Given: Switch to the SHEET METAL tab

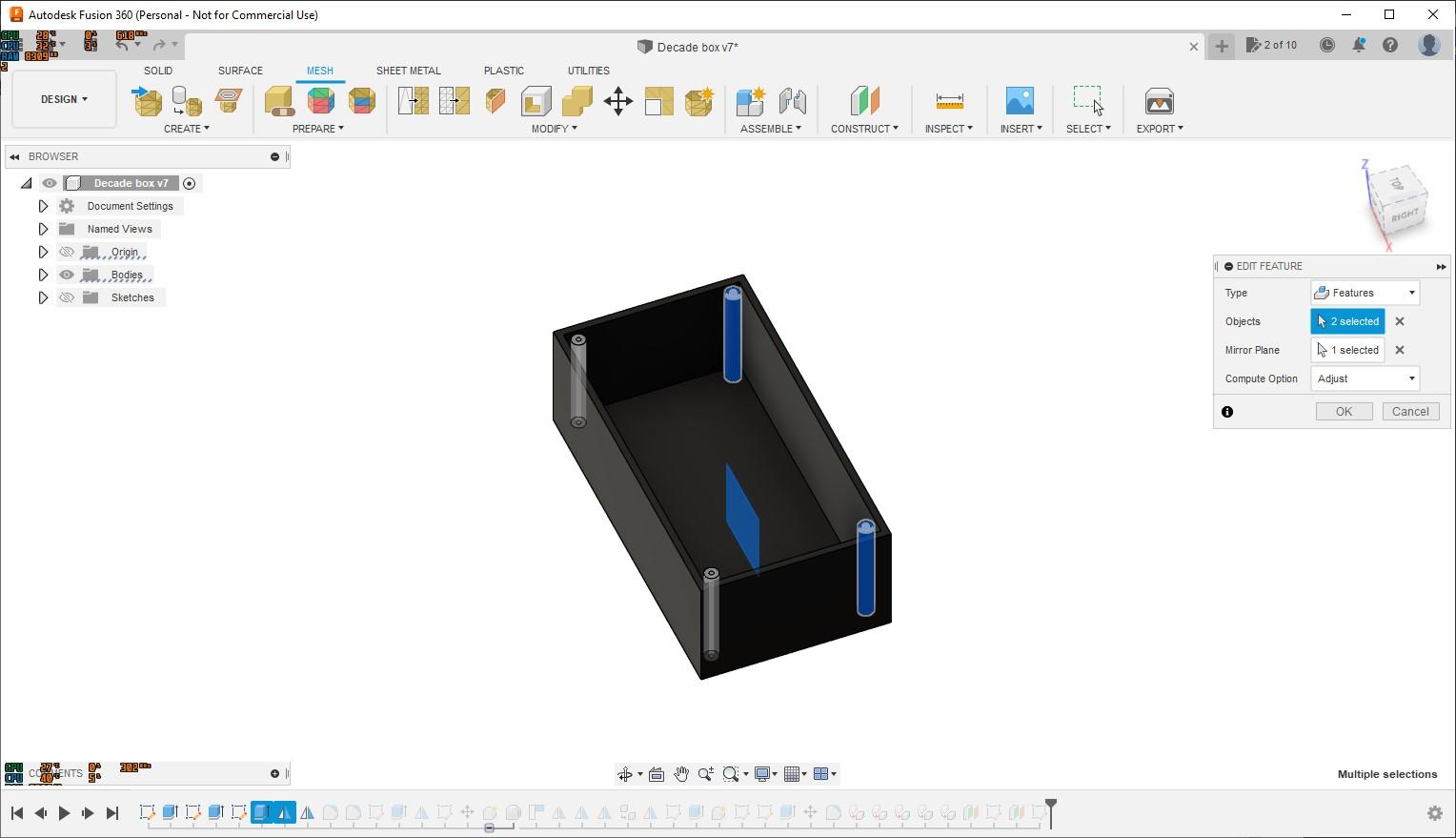Looking at the screenshot, I should (409, 71).
